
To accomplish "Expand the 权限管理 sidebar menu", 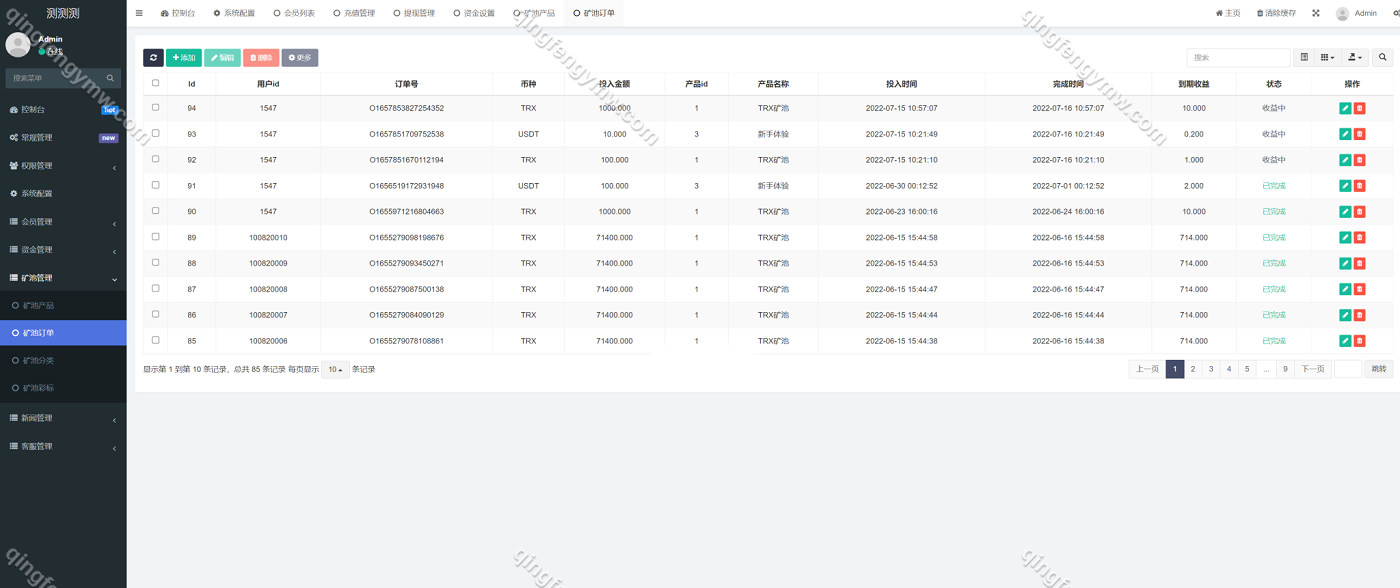I will pos(63,166).
